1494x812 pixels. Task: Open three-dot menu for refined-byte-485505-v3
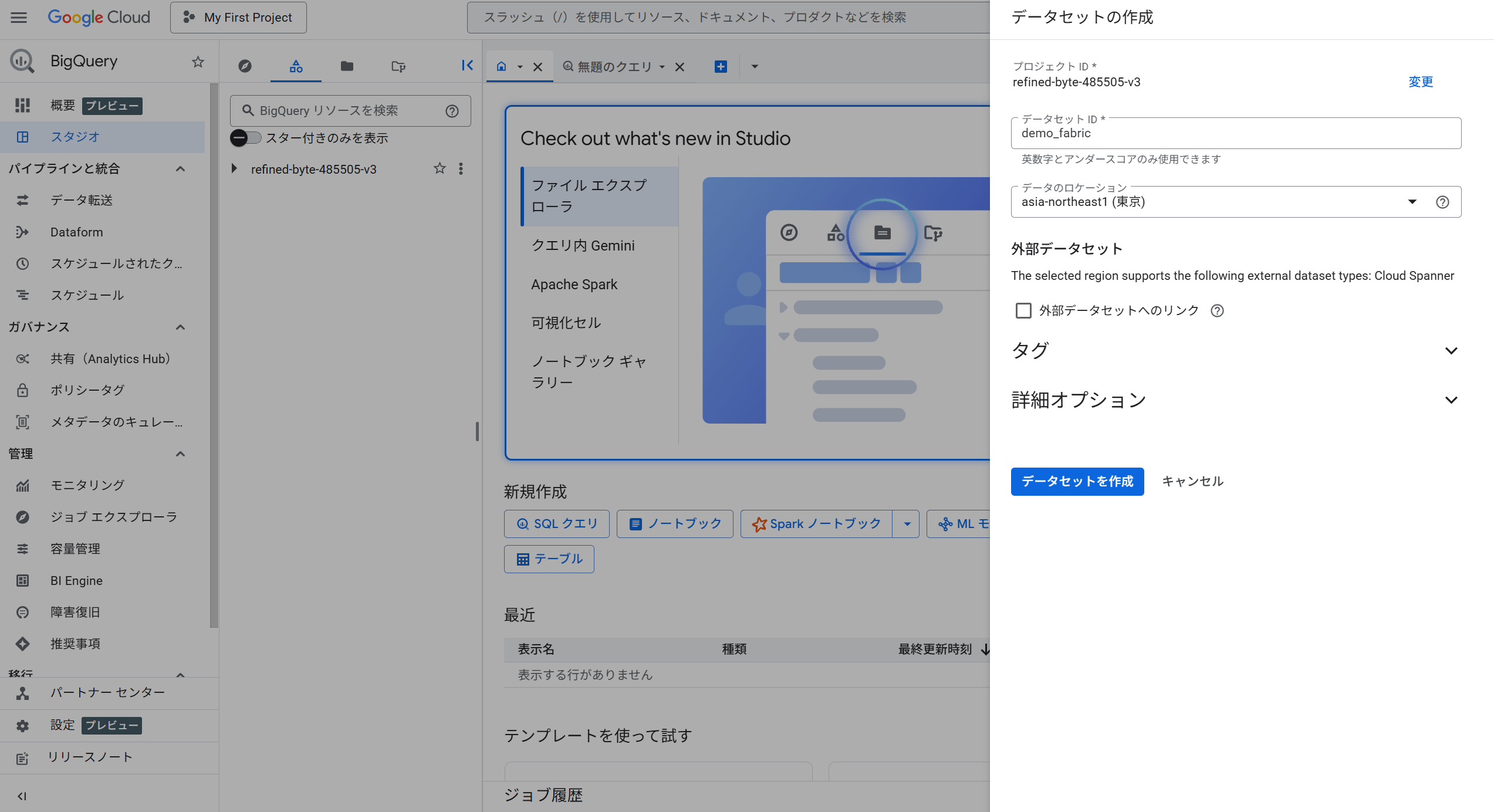click(x=461, y=169)
